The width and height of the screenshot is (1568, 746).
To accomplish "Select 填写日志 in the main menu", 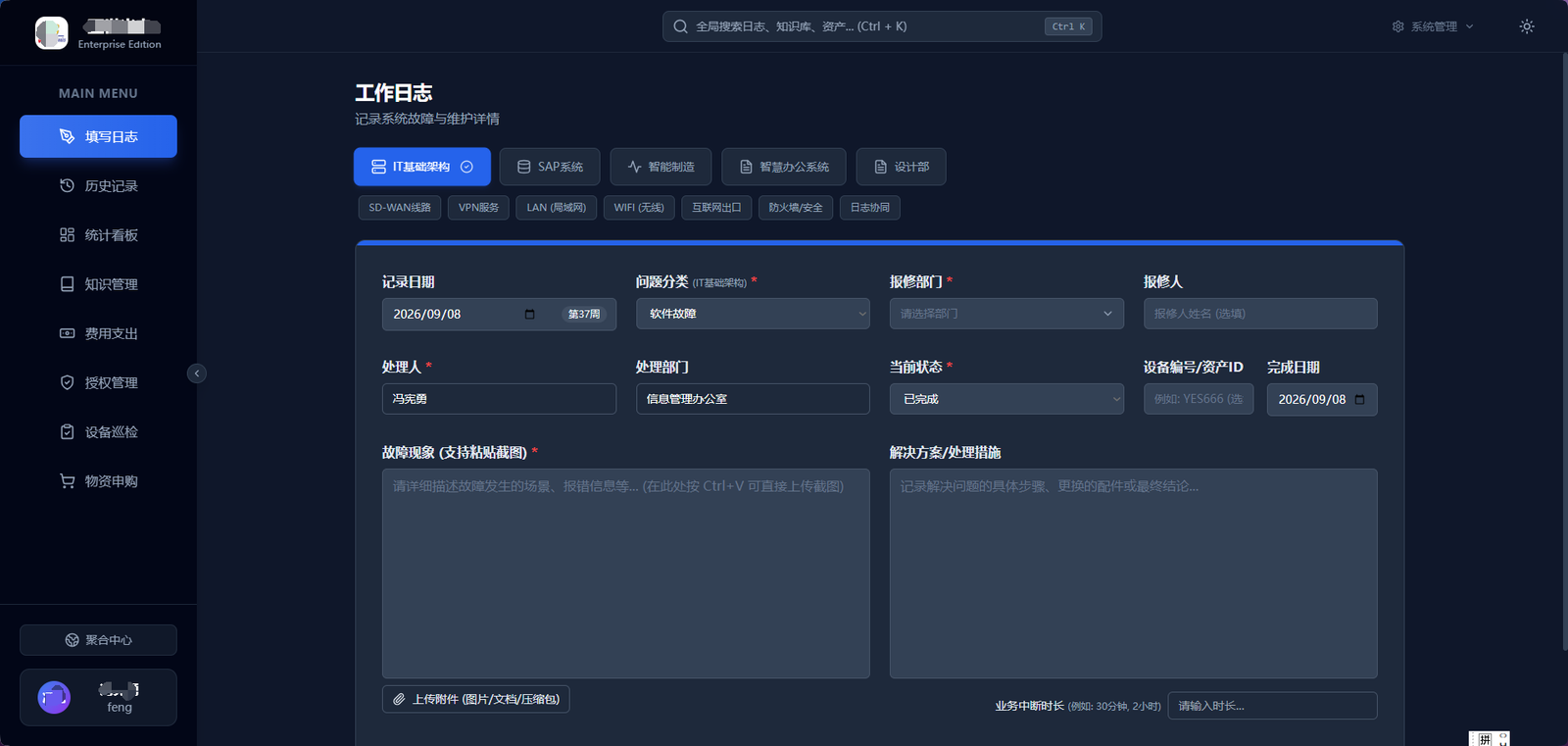I will pos(98,136).
